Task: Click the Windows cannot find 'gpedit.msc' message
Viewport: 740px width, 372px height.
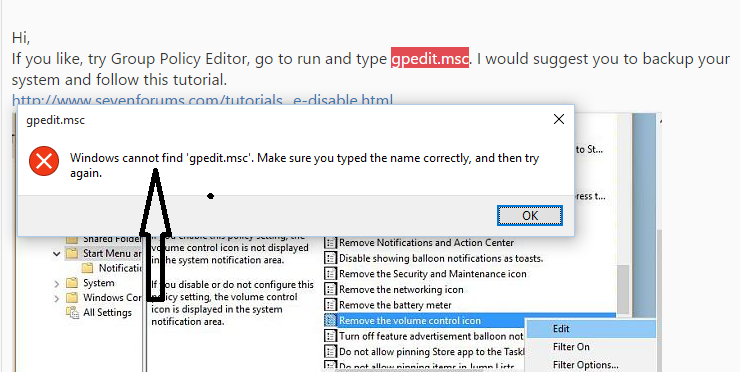Action: [x=304, y=165]
